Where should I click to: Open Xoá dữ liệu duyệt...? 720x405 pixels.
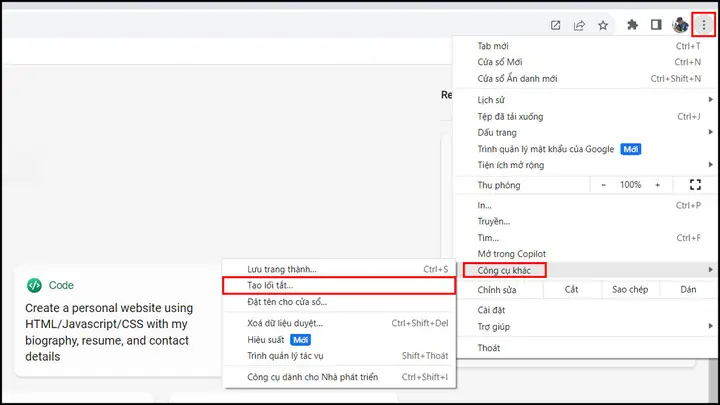339,323
